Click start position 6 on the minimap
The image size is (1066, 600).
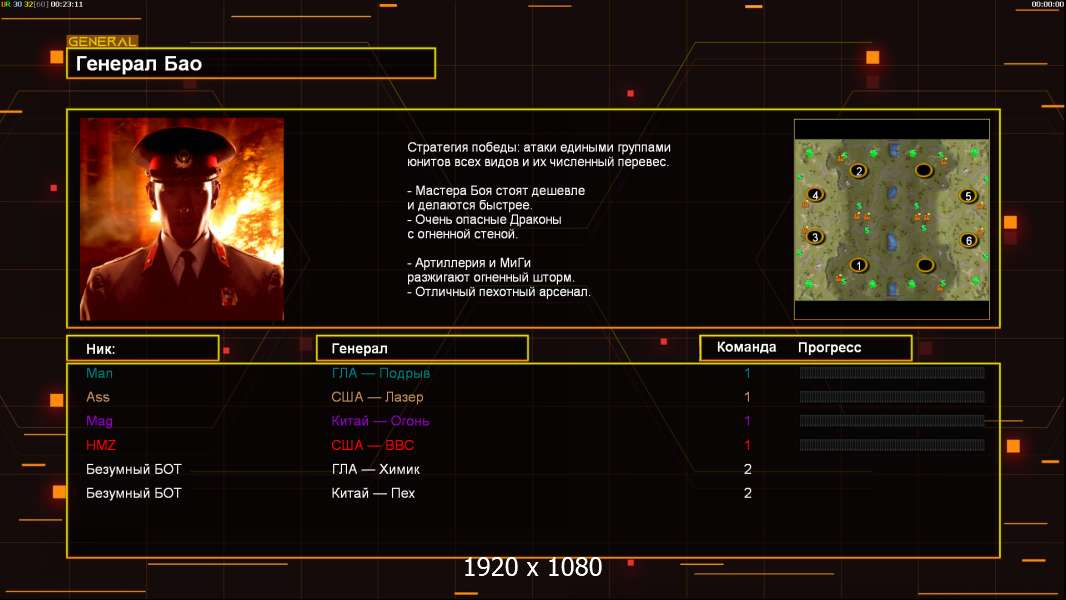pos(969,240)
